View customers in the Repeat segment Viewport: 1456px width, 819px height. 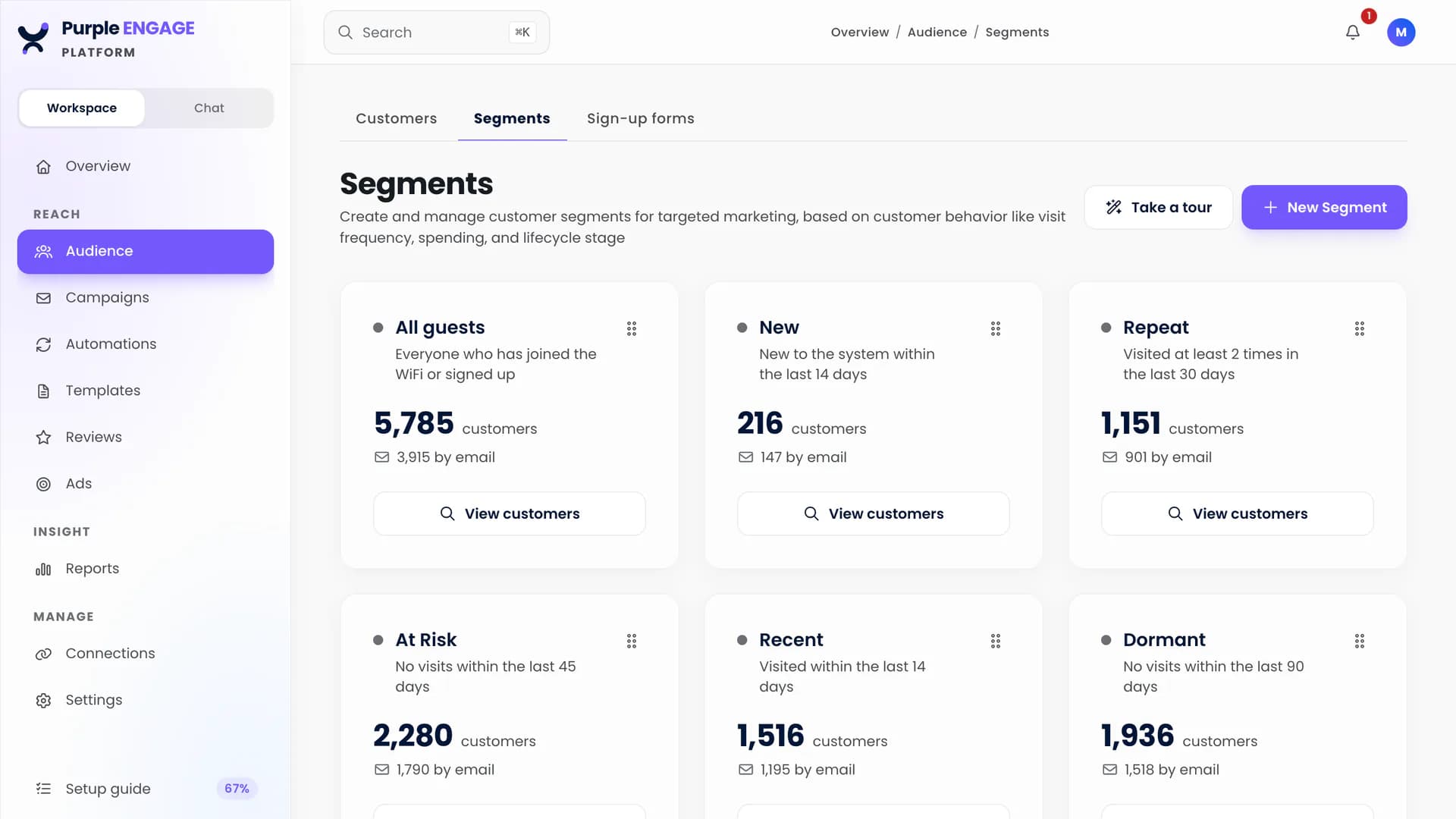[x=1238, y=513]
